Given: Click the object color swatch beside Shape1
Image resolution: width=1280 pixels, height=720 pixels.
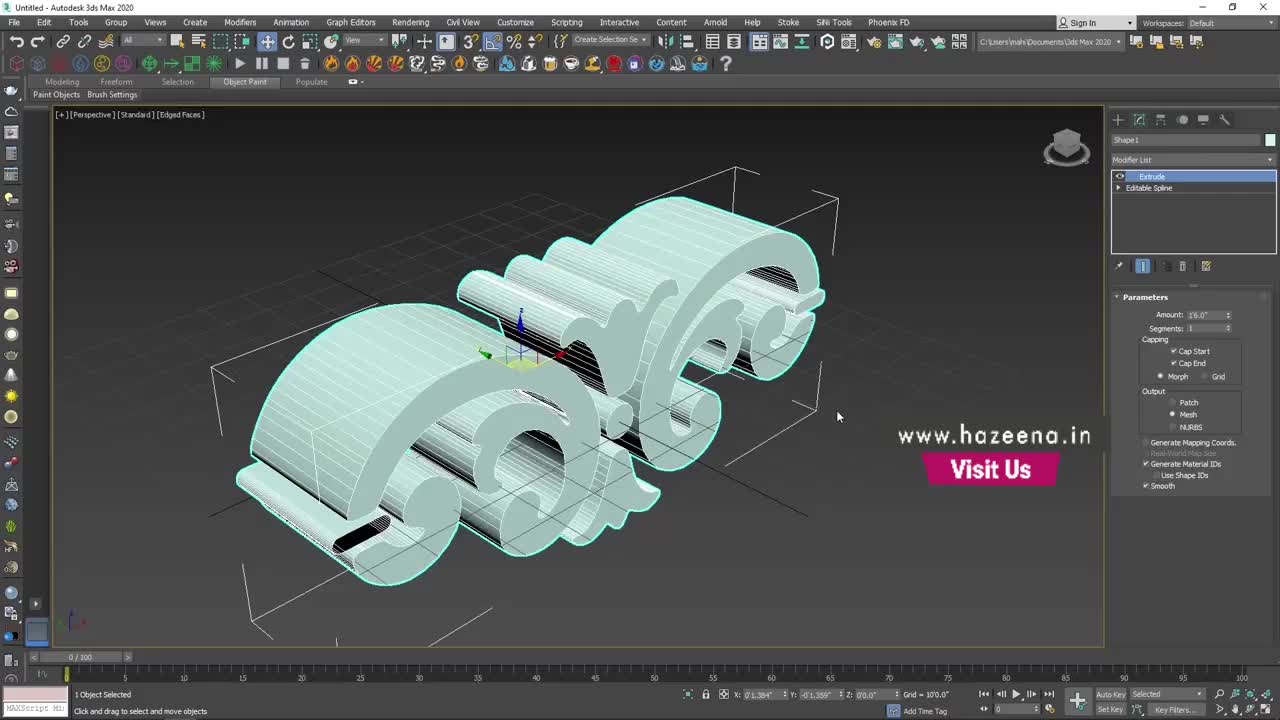Looking at the screenshot, I should point(1270,140).
